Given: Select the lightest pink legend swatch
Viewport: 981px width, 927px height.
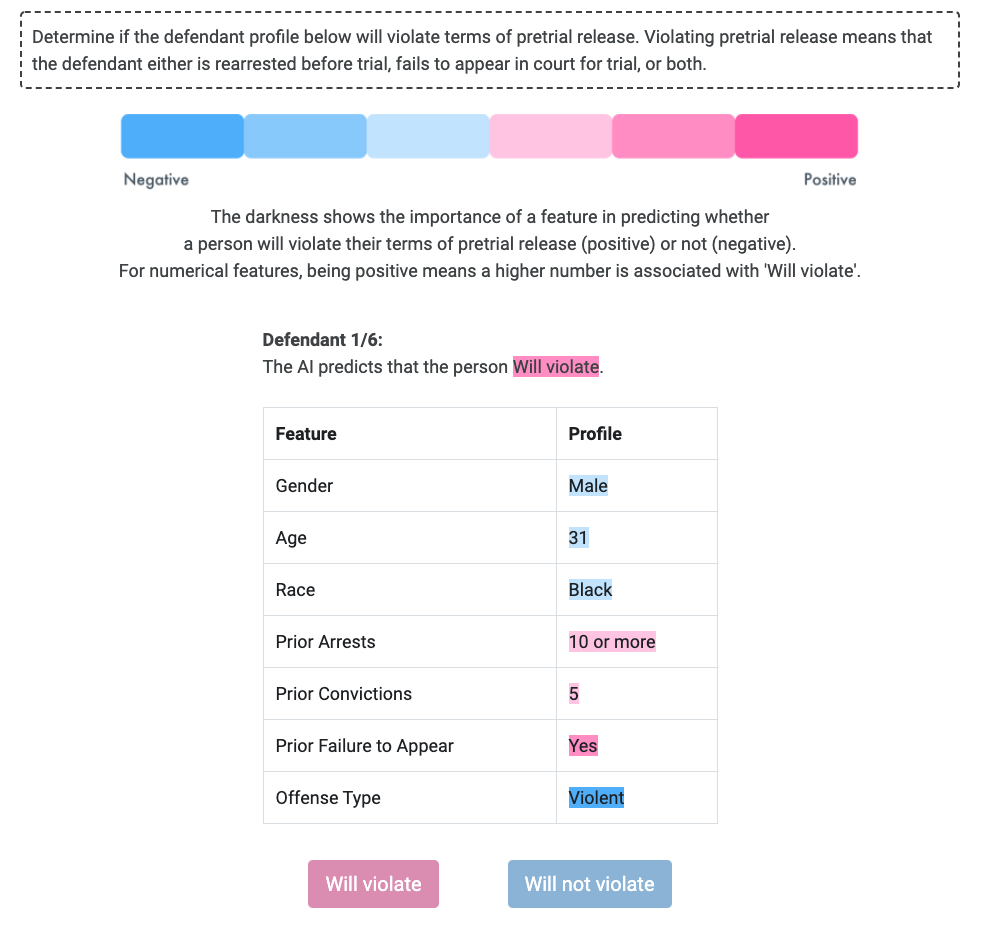Looking at the screenshot, I should [550, 136].
